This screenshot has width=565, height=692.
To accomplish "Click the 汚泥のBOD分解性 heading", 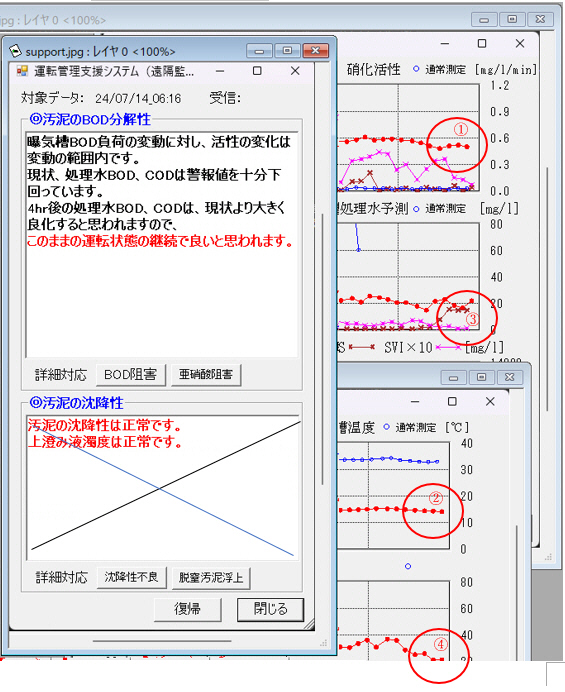I will [x=90, y=119].
